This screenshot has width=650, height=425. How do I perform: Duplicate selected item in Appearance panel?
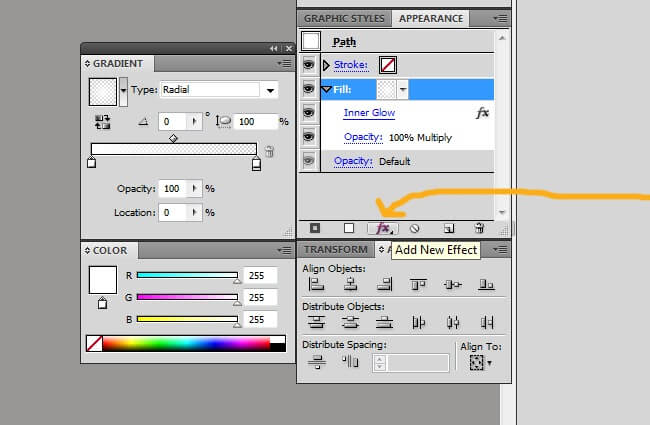click(449, 229)
